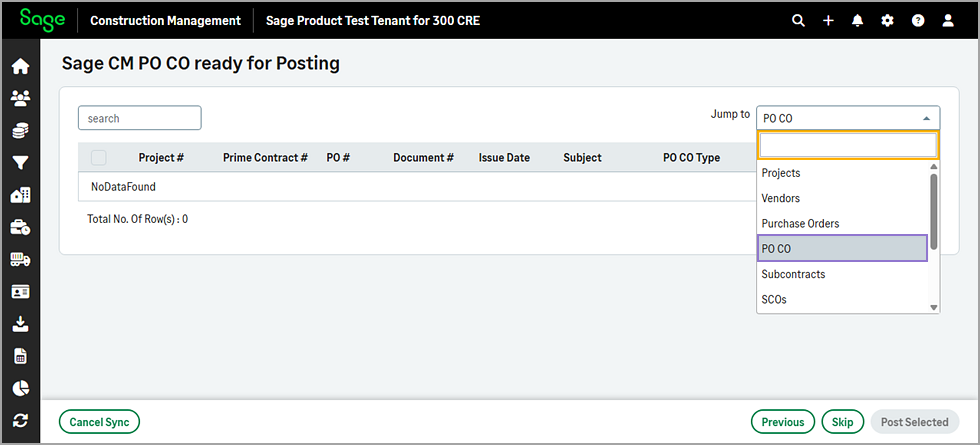
Task: Click Sage Product Test Tenant name
Action: (373, 21)
